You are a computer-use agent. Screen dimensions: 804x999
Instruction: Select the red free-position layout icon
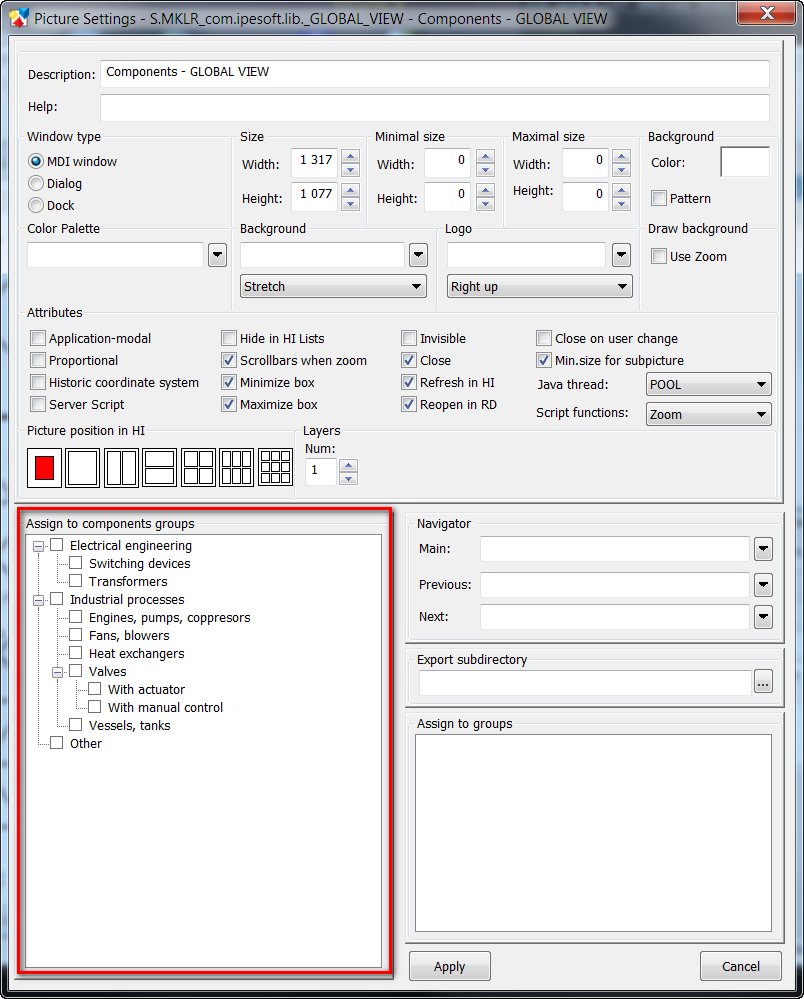[44, 467]
